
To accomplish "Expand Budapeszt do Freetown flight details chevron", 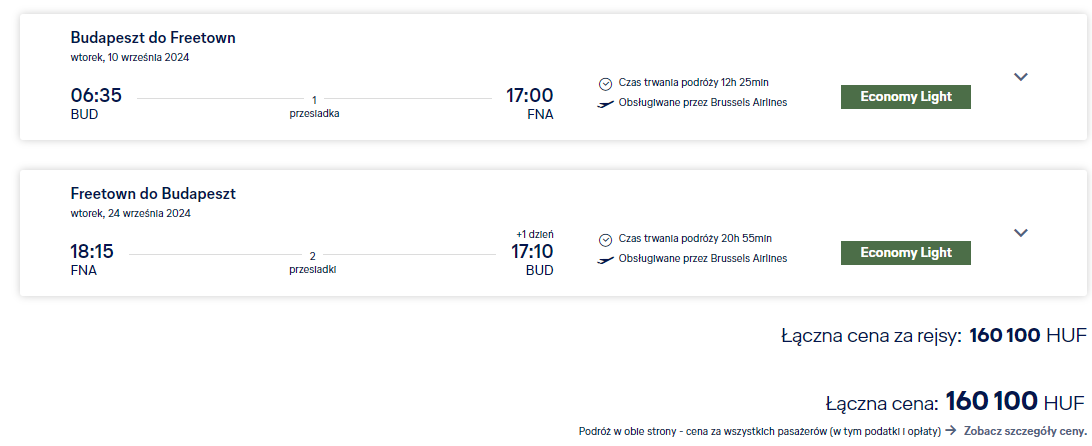I will (x=1020, y=77).
